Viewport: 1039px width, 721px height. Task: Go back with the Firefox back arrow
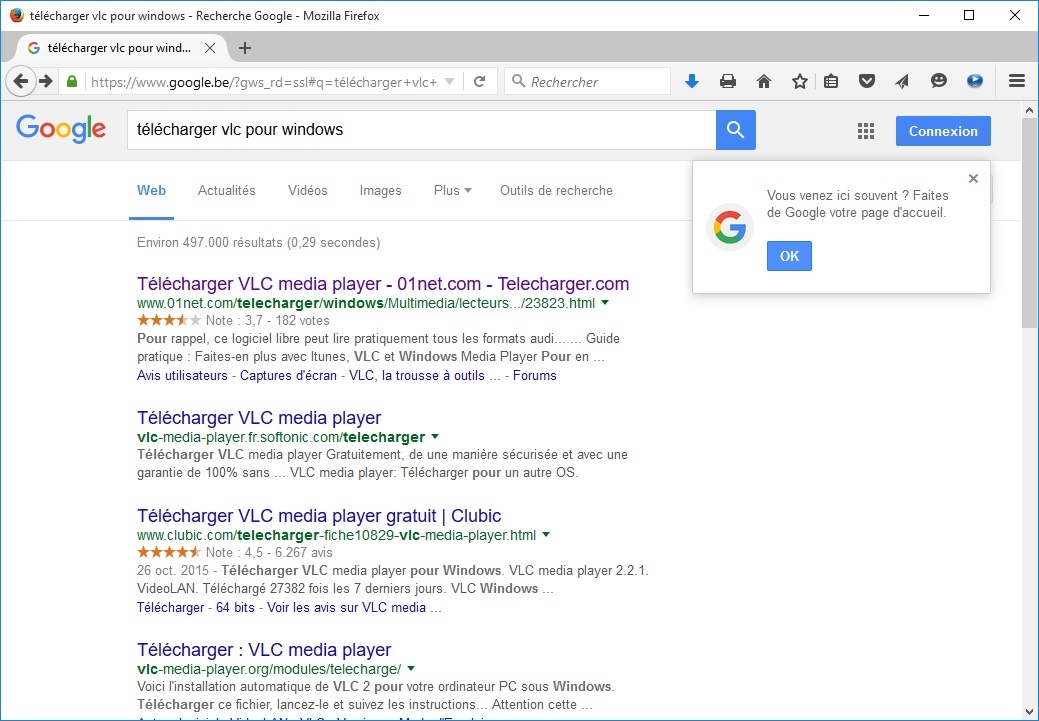21,82
